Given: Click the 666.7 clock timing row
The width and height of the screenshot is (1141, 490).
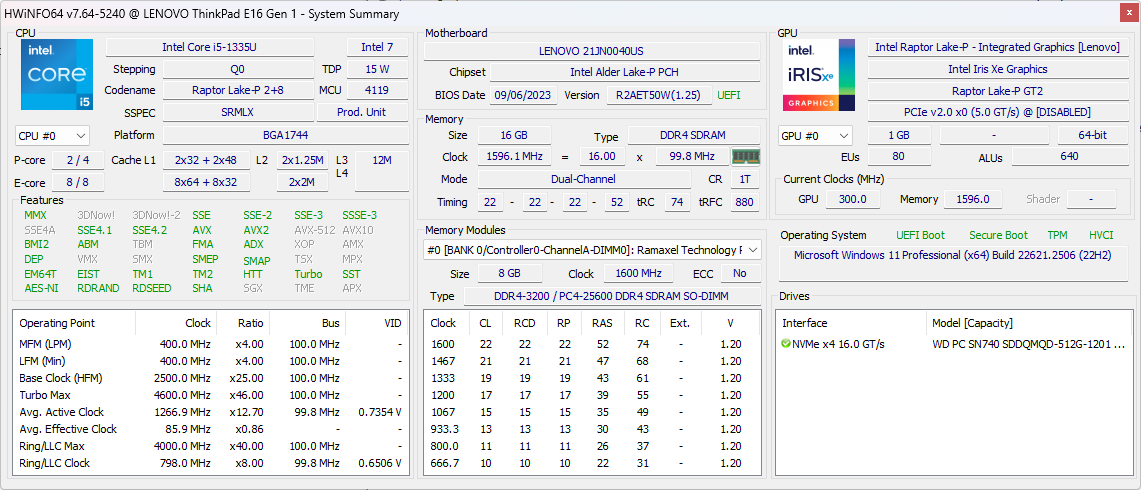Looking at the screenshot, I should [x=592, y=463].
